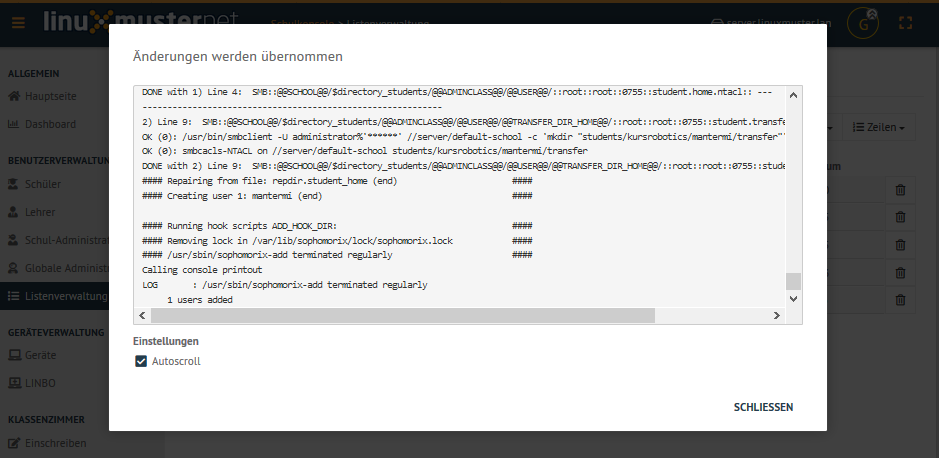Open Dashboard from sidebar
This screenshot has height=458, width=939.
pos(42,124)
